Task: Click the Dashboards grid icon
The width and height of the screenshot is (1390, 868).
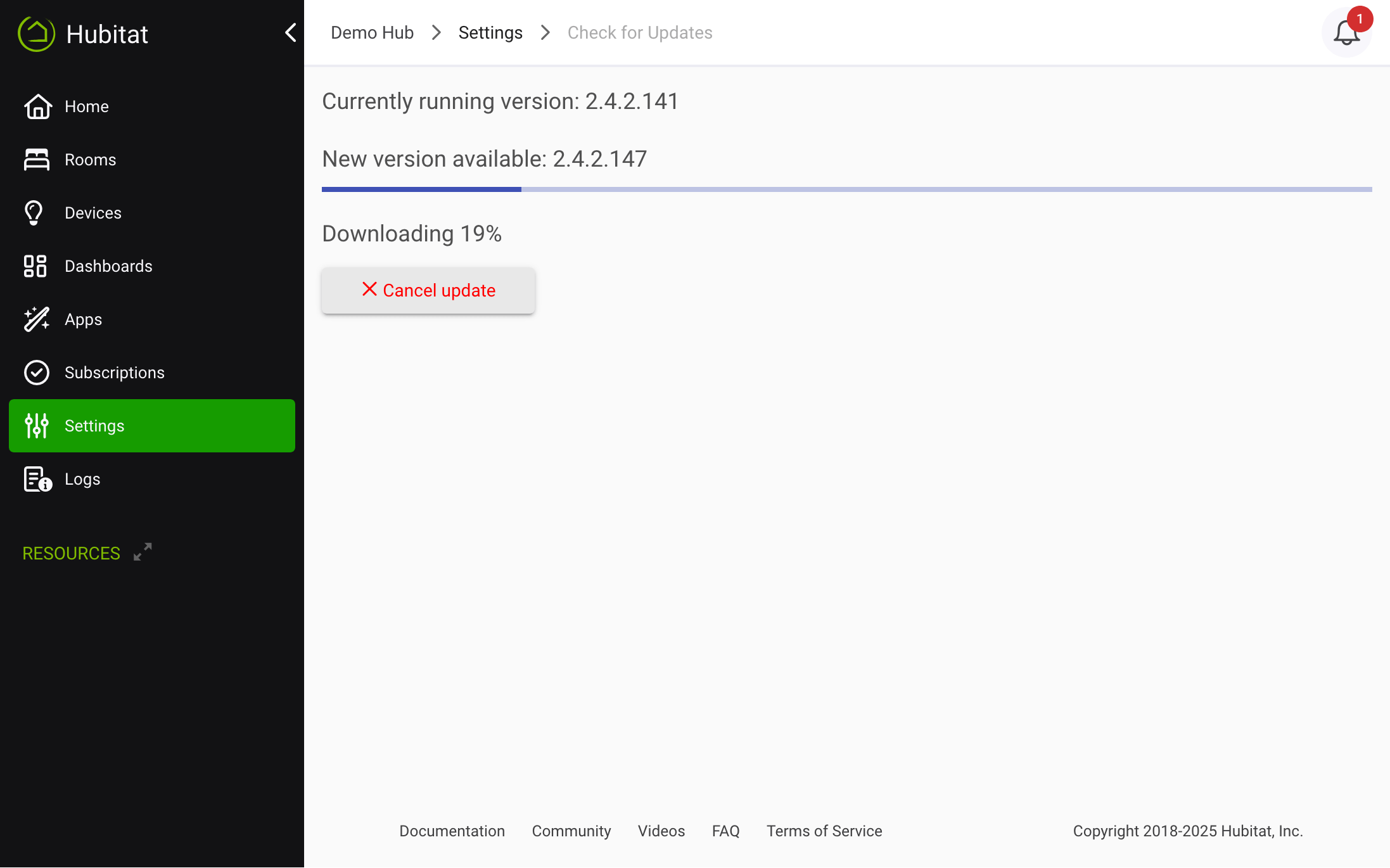Action: click(35, 266)
